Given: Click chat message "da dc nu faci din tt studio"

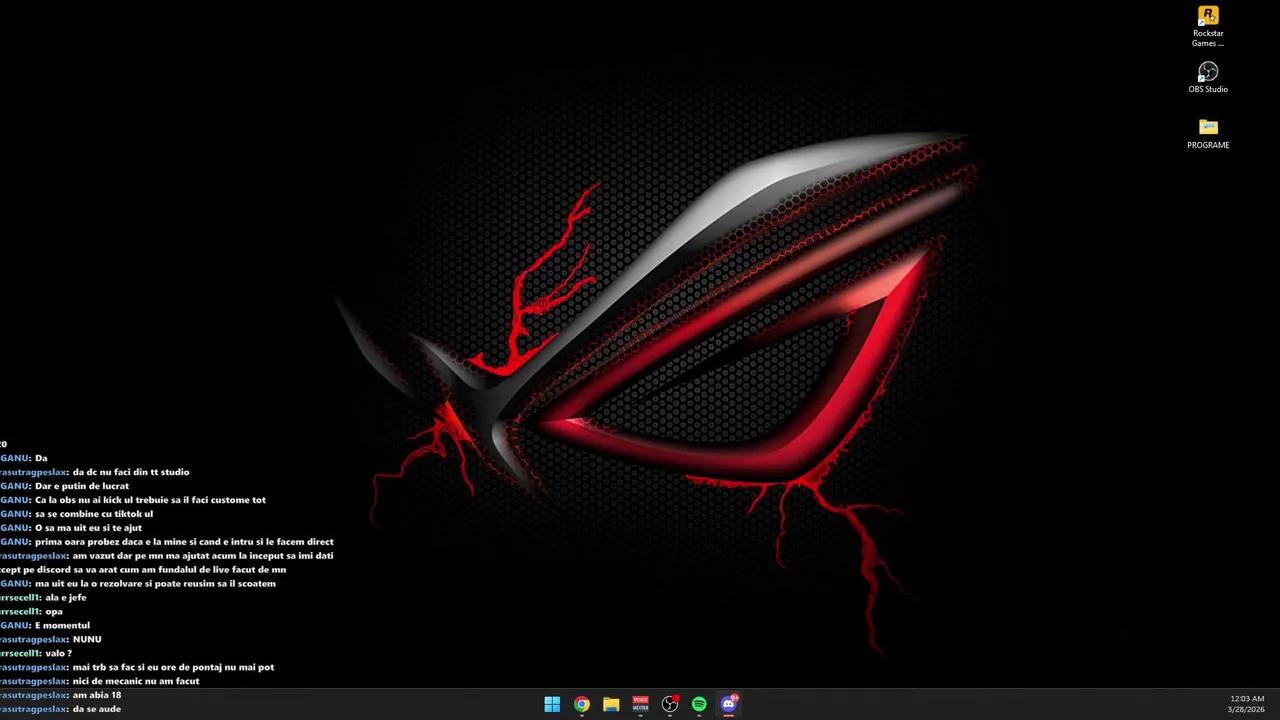Looking at the screenshot, I should pos(131,472).
